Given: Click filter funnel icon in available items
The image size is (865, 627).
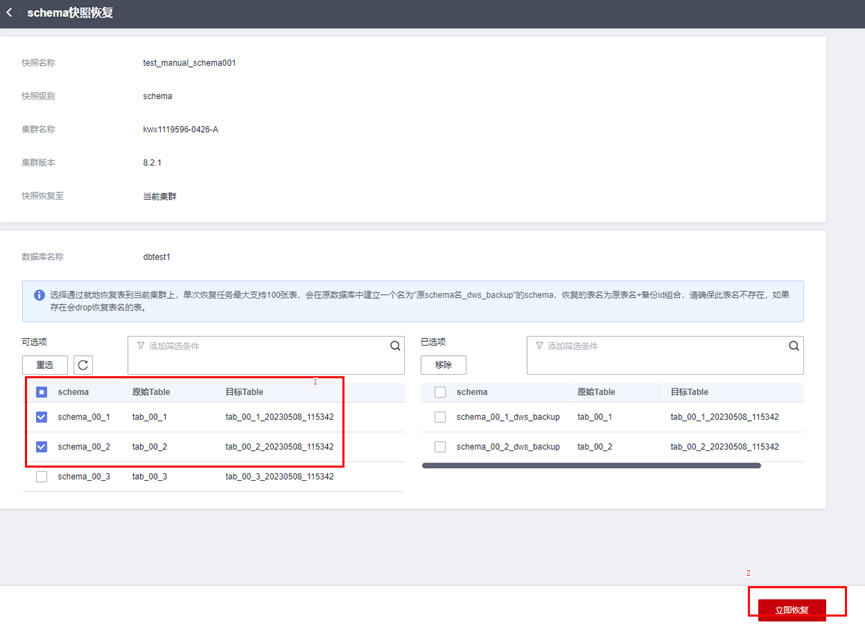Looking at the screenshot, I should [141, 346].
